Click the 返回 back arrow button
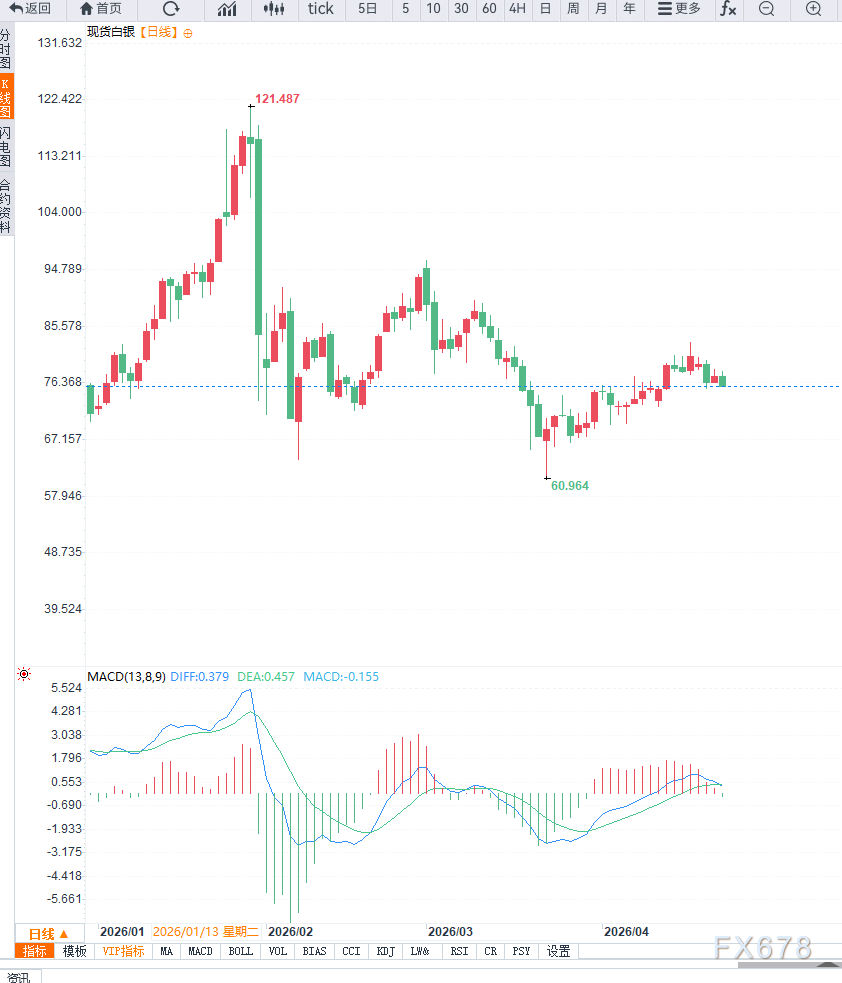842x983 pixels. pos(30,9)
